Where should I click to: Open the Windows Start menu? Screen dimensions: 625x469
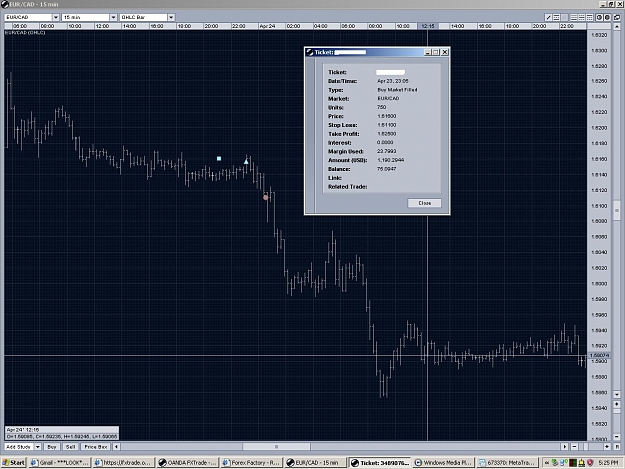pos(14,463)
